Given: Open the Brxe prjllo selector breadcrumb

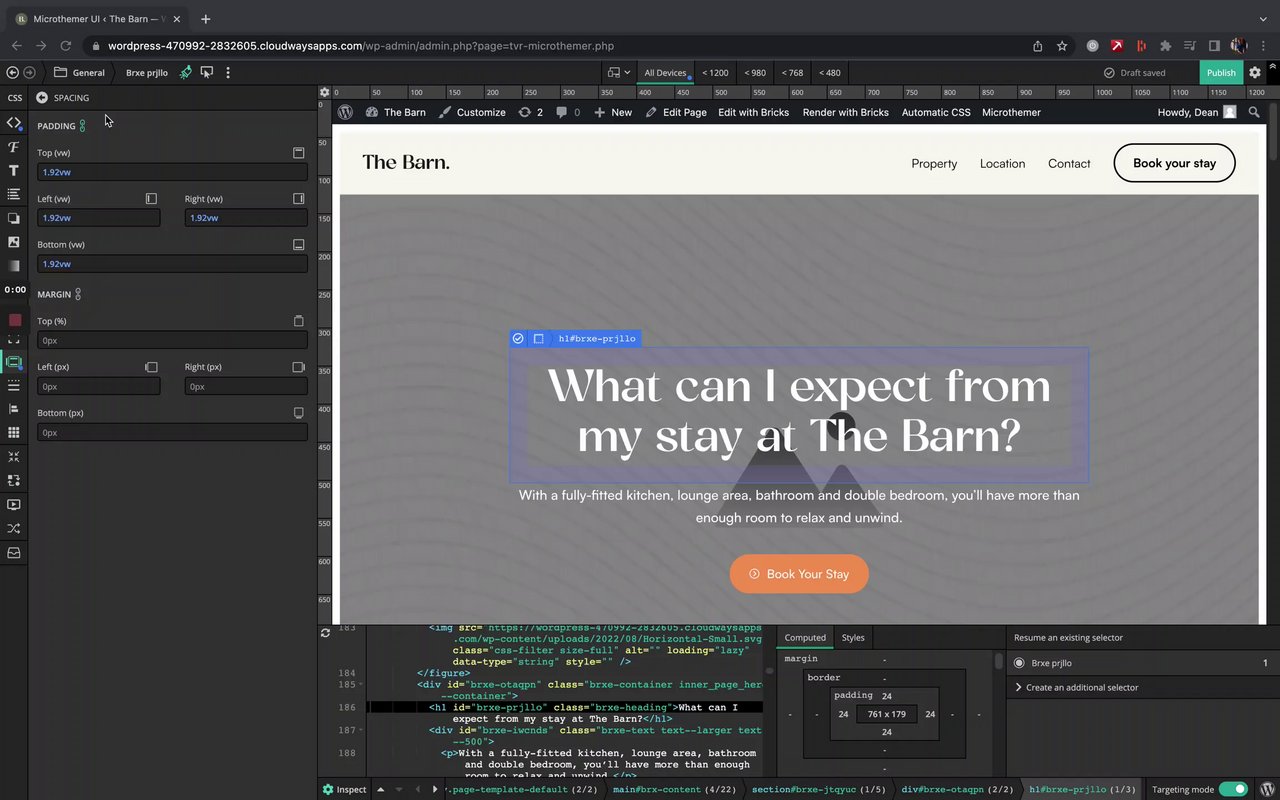Looking at the screenshot, I should [147, 72].
